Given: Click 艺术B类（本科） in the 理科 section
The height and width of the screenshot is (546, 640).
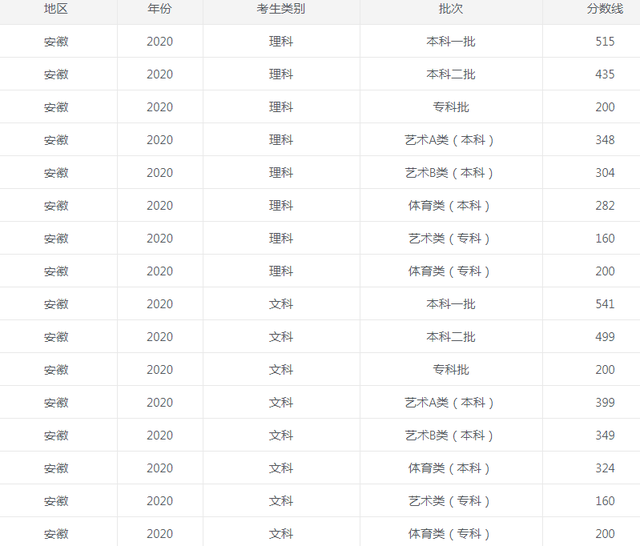Looking at the screenshot, I should tap(450, 173).
